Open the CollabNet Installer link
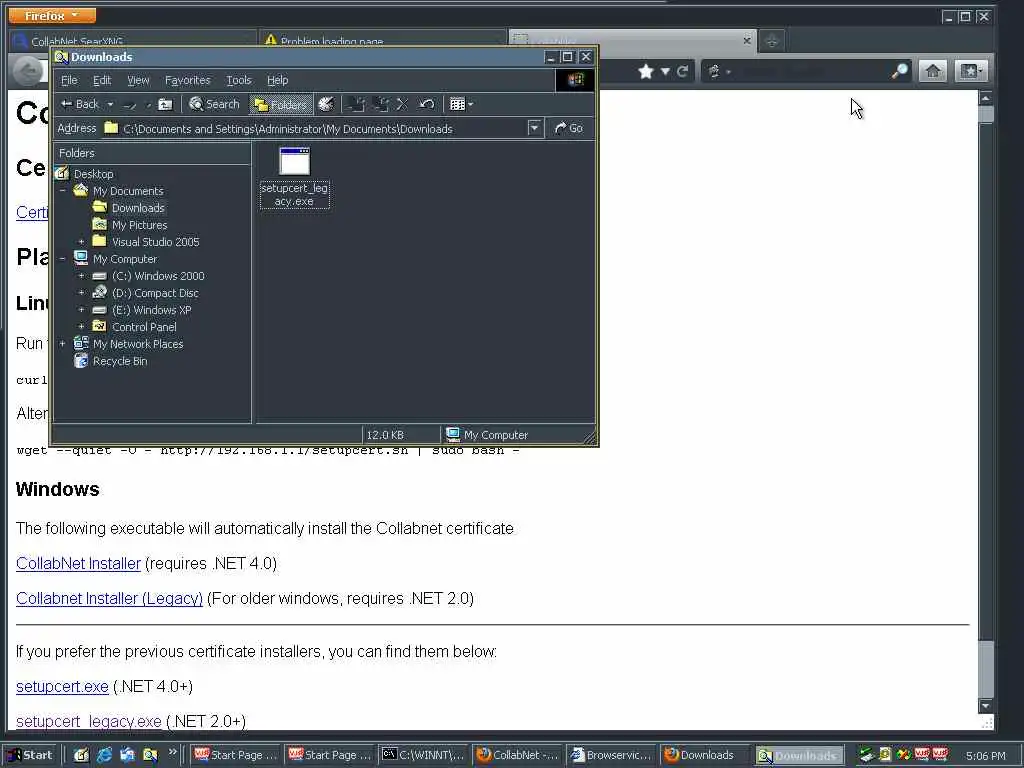This screenshot has width=1024, height=768. tap(78, 564)
